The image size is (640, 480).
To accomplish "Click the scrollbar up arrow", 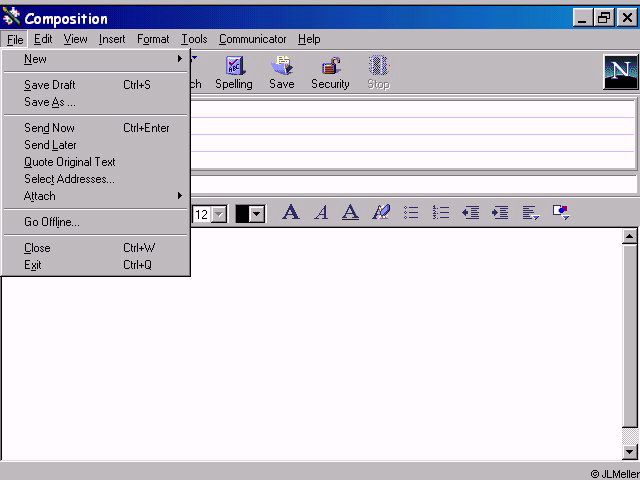I will [x=630, y=236].
